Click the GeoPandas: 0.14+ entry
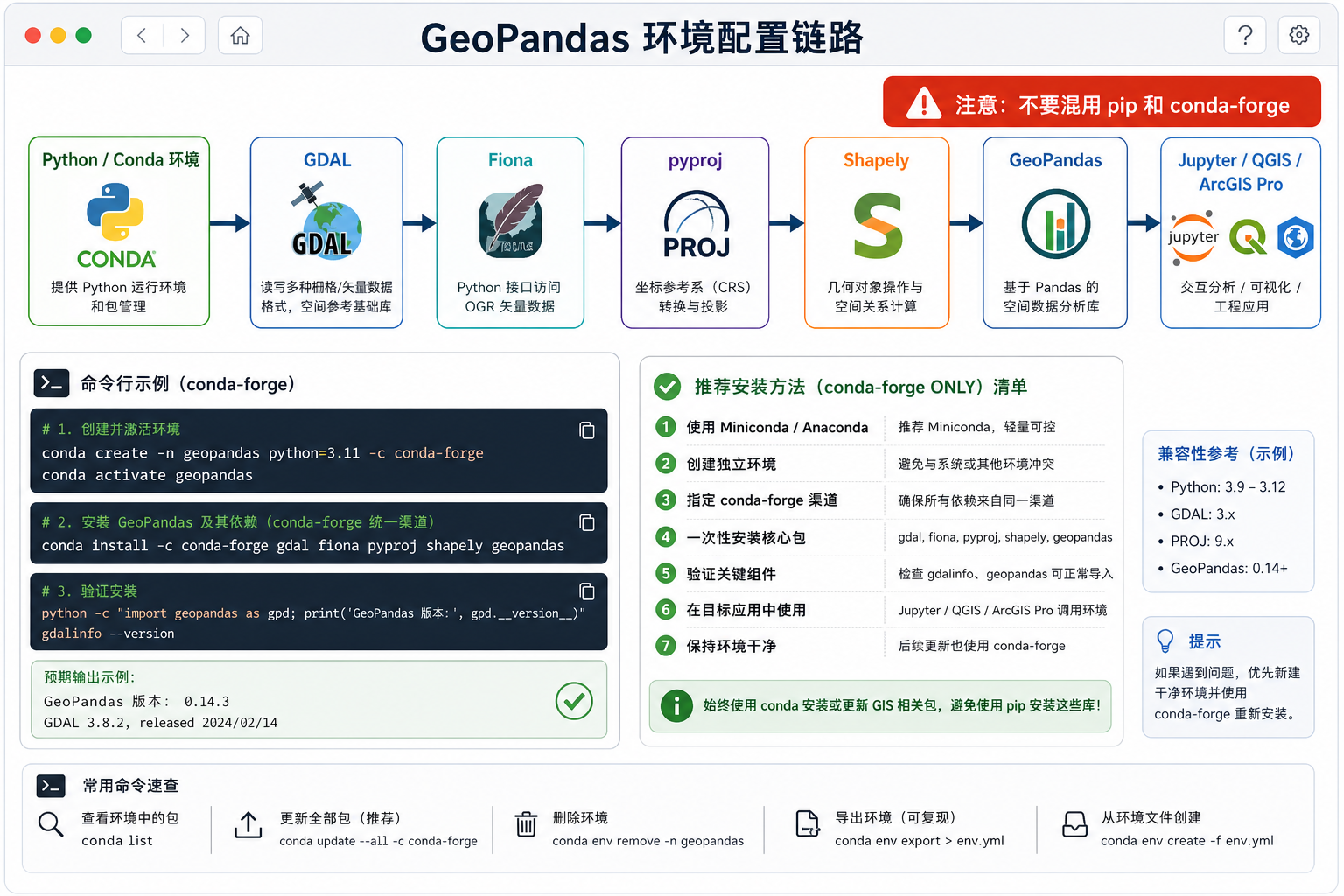Image resolution: width=1344 pixels, height=896 pixels. point(1229,569)
